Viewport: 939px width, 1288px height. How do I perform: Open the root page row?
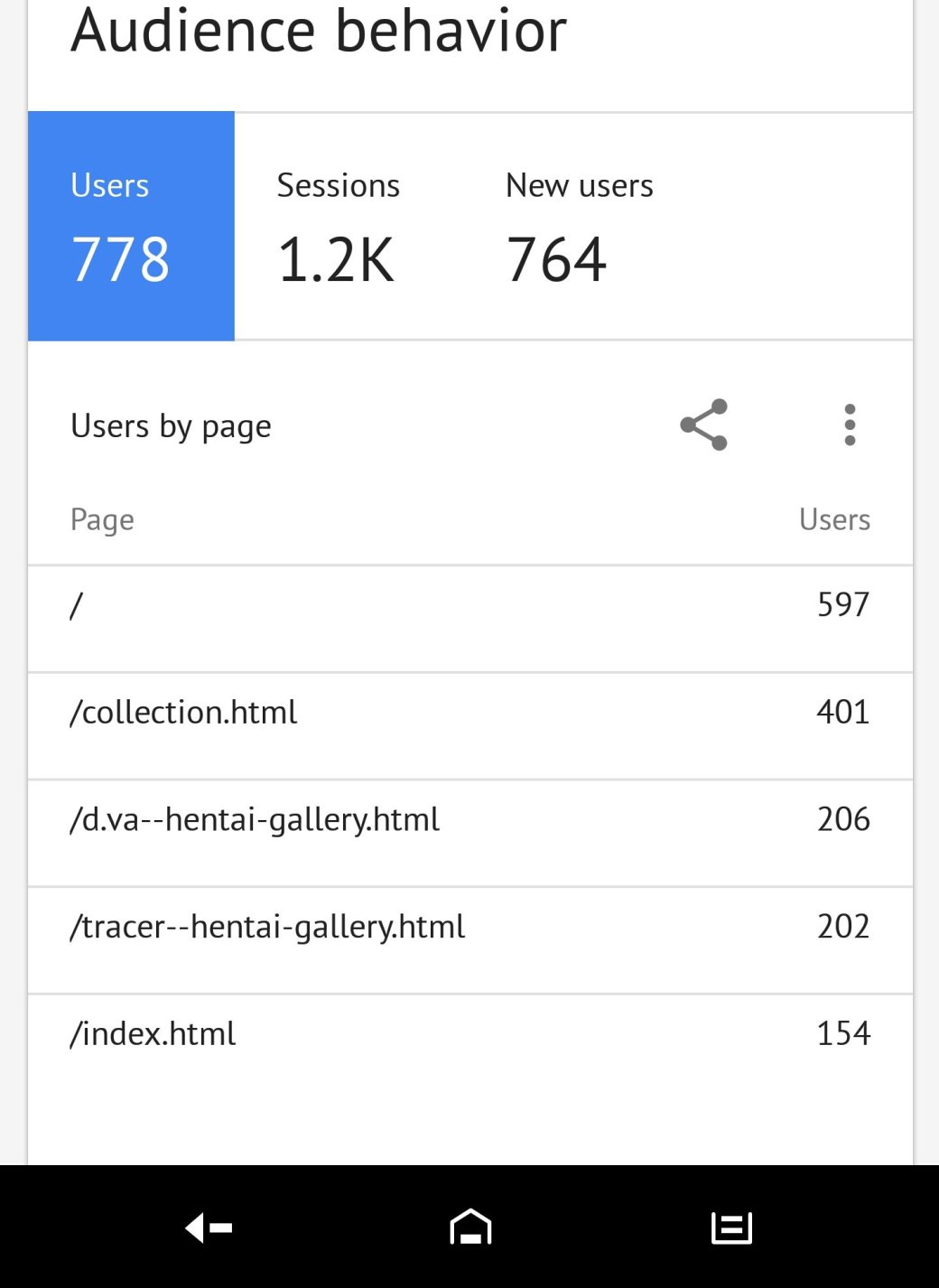pos(469,620)
